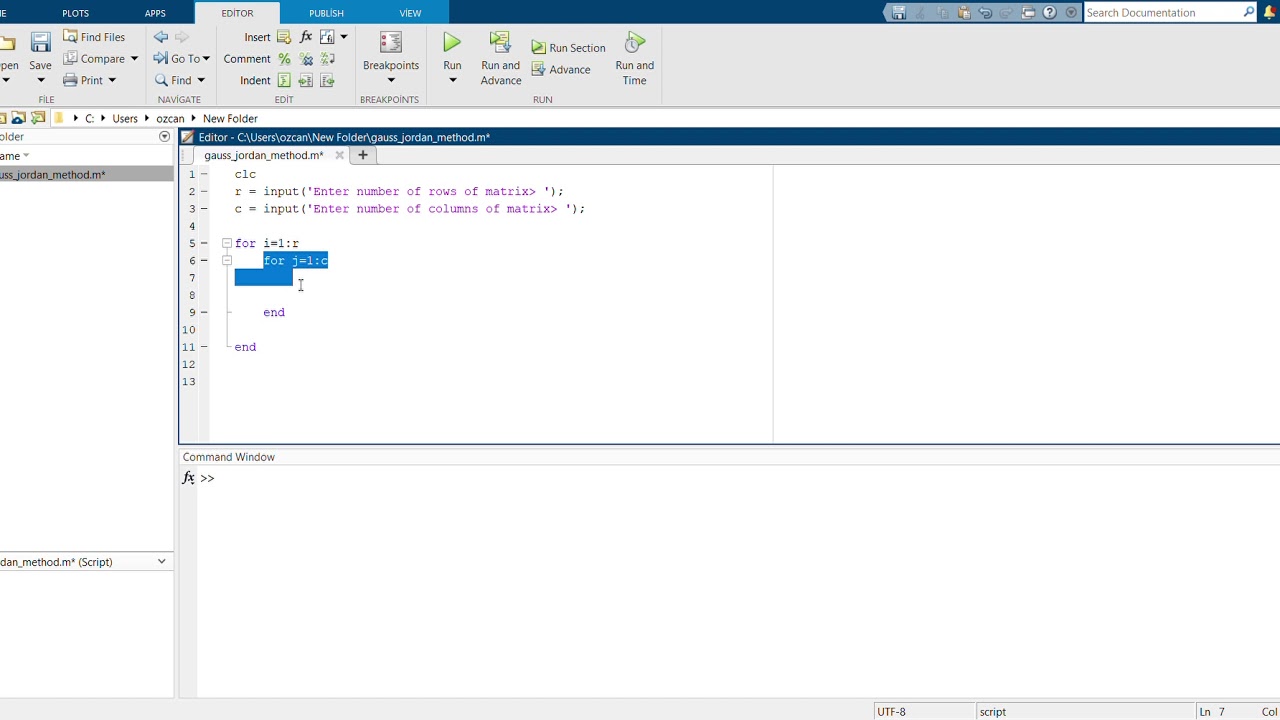The image size is (1280, 720).
Task: Click the Compare files button
Action: 93,59
